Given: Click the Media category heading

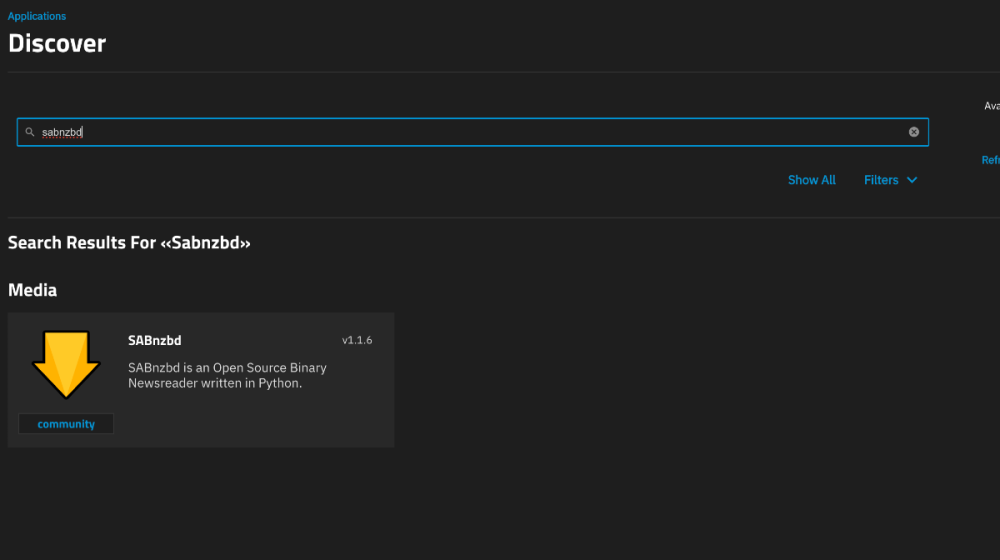Looking at the screenshot, I should (x=33, y=290).
